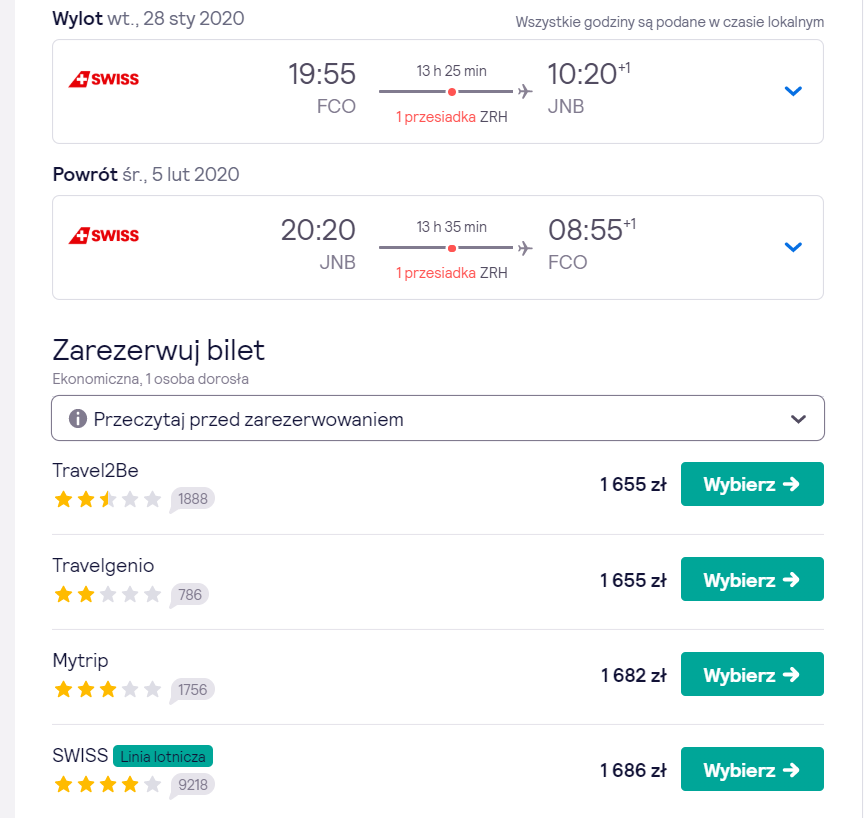
Task: Click Travelgenio review count bubble 786
Action: [x=189, y=595]
